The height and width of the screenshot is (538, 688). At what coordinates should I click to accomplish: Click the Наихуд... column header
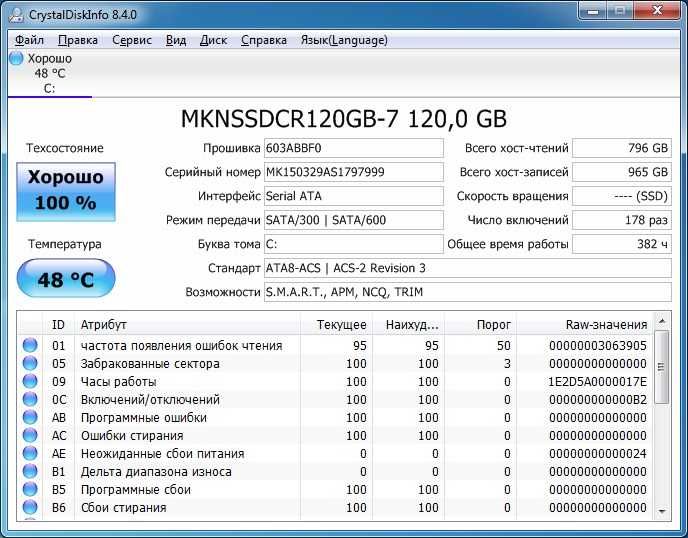pos(408,325)
